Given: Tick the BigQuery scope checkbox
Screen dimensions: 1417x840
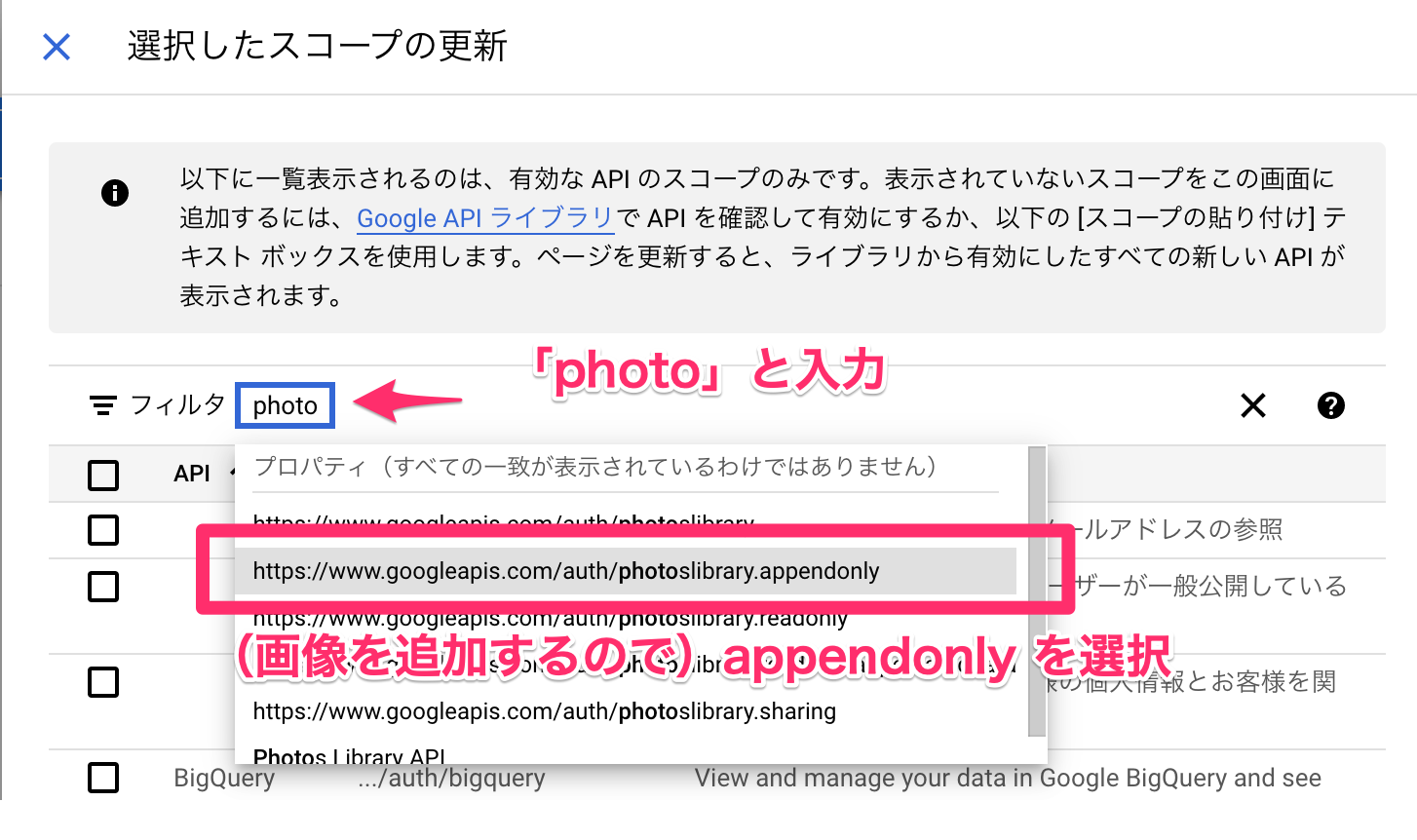Looking at the screenshot, I should [103, 778].
